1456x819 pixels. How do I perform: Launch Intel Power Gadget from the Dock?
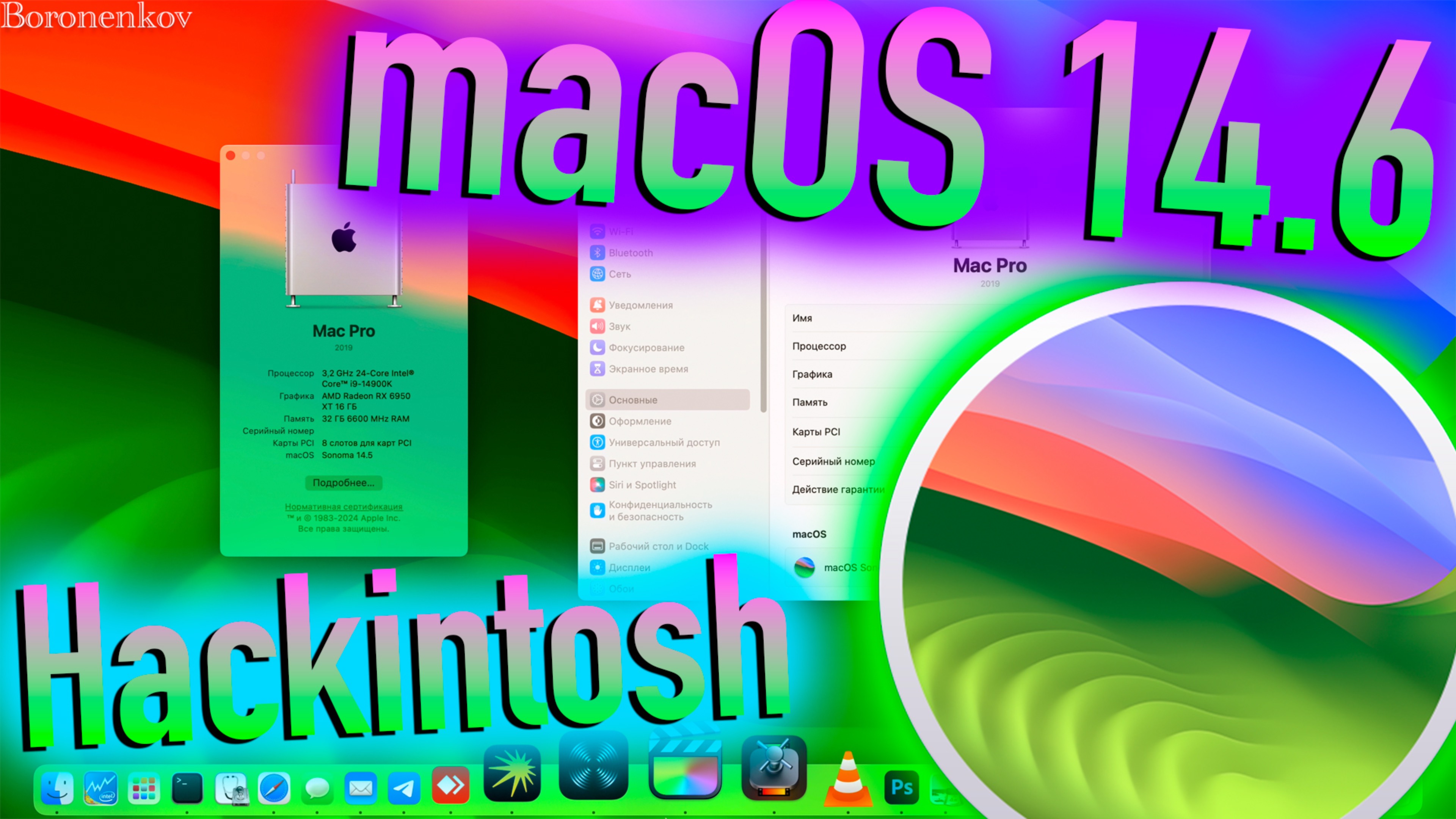[100, 788]
